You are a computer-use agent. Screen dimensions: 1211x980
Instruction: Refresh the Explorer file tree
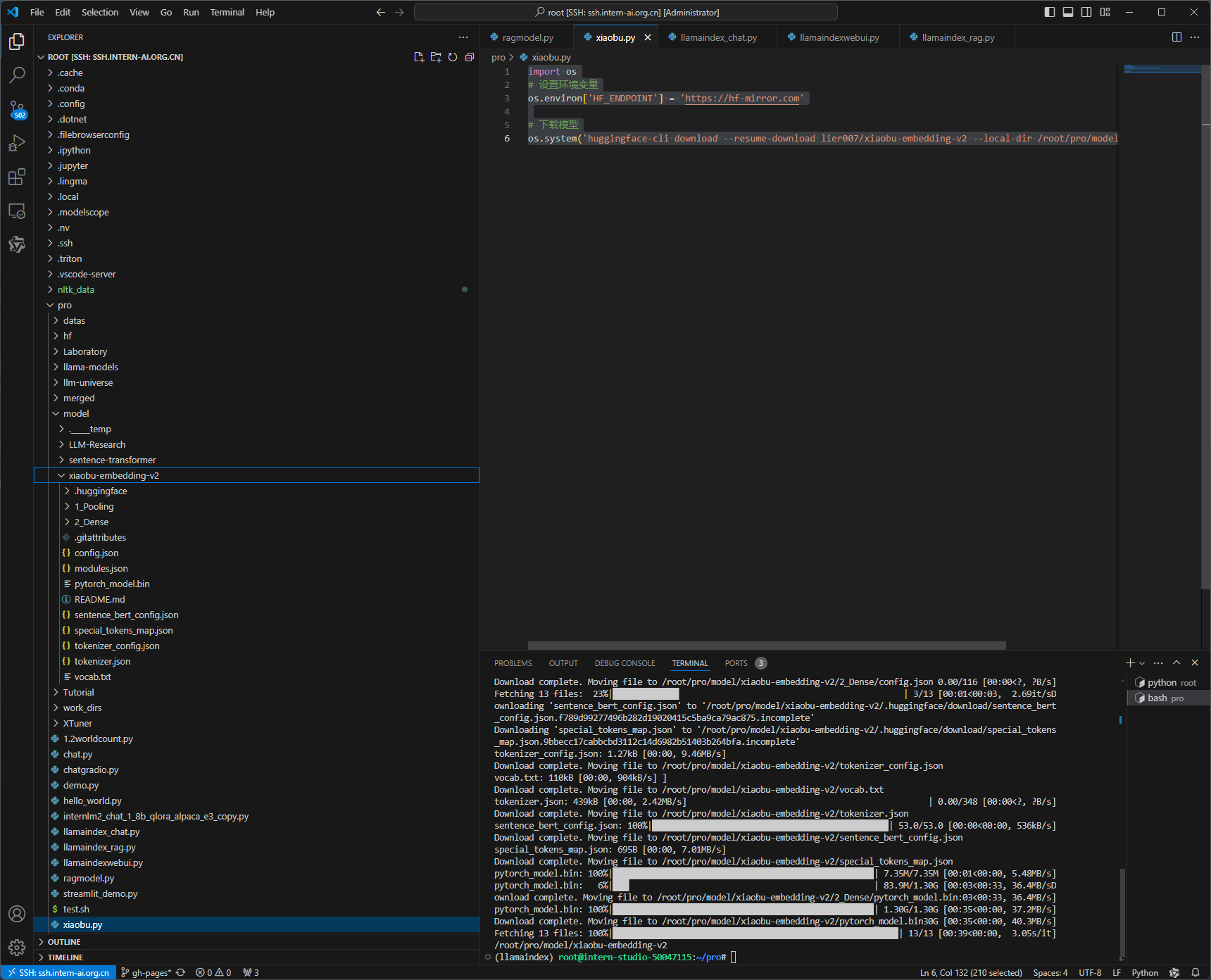[x=453, y=57]
